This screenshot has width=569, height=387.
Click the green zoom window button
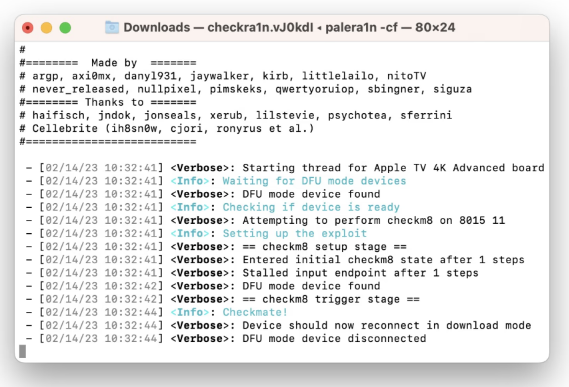click(65, 28)
